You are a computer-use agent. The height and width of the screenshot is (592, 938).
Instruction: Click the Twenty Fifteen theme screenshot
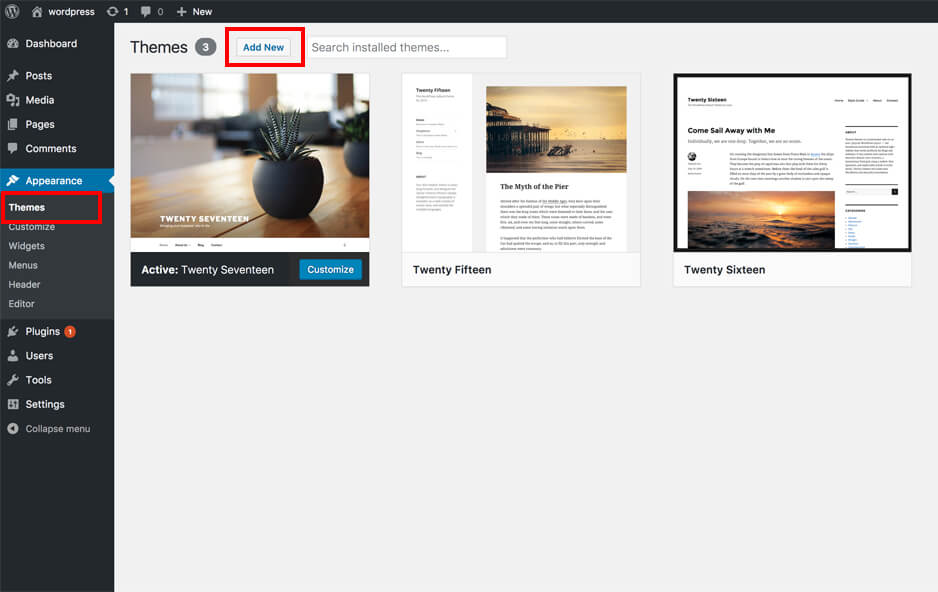(x=521, y=162)
